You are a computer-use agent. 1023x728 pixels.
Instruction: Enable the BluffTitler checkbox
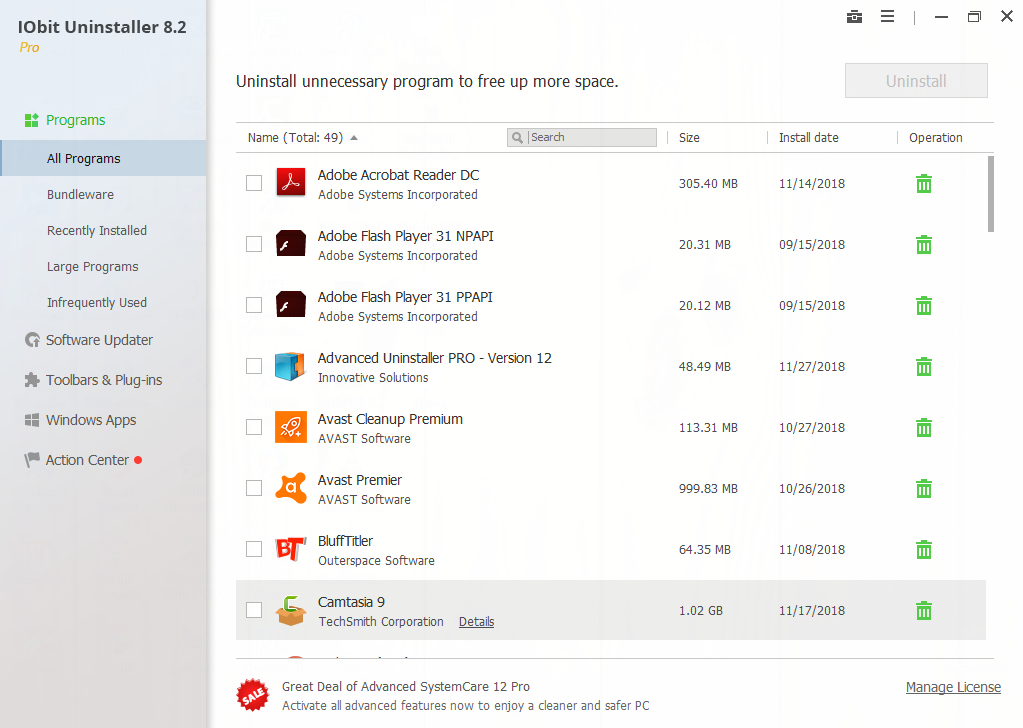click(x=254, y=549)
